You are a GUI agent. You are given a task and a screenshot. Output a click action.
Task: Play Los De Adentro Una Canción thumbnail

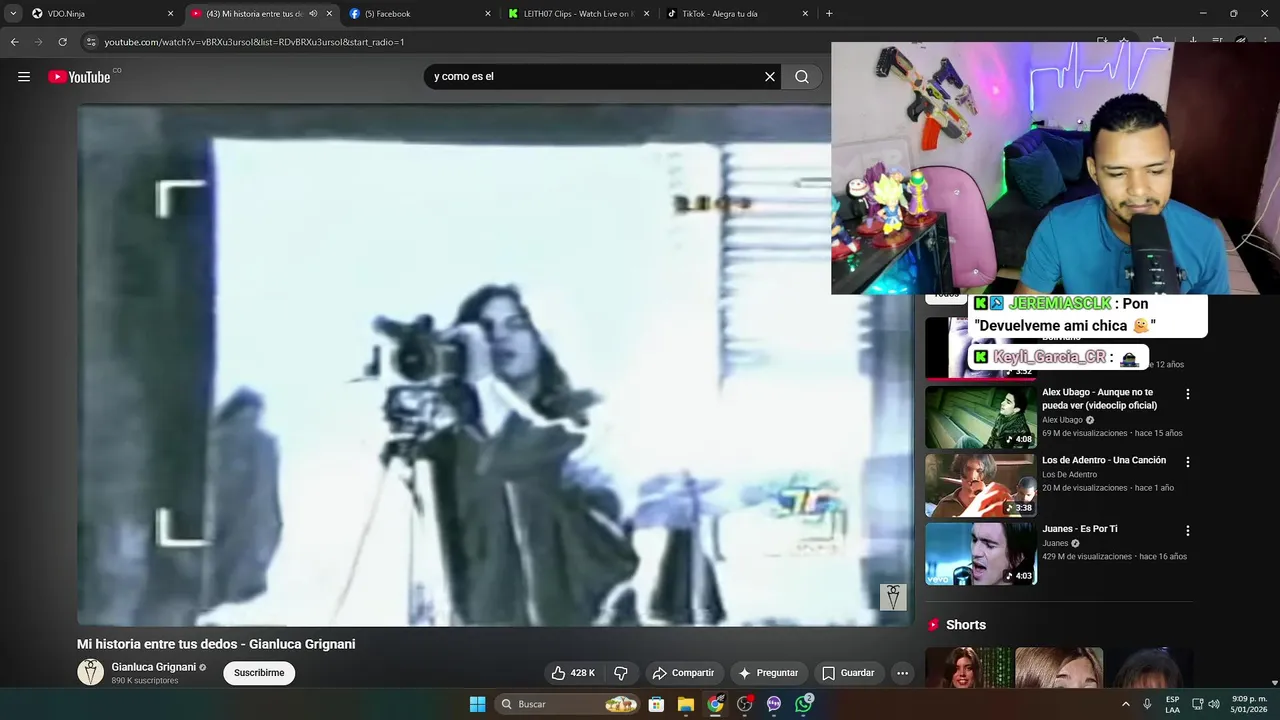pos(981,485)
